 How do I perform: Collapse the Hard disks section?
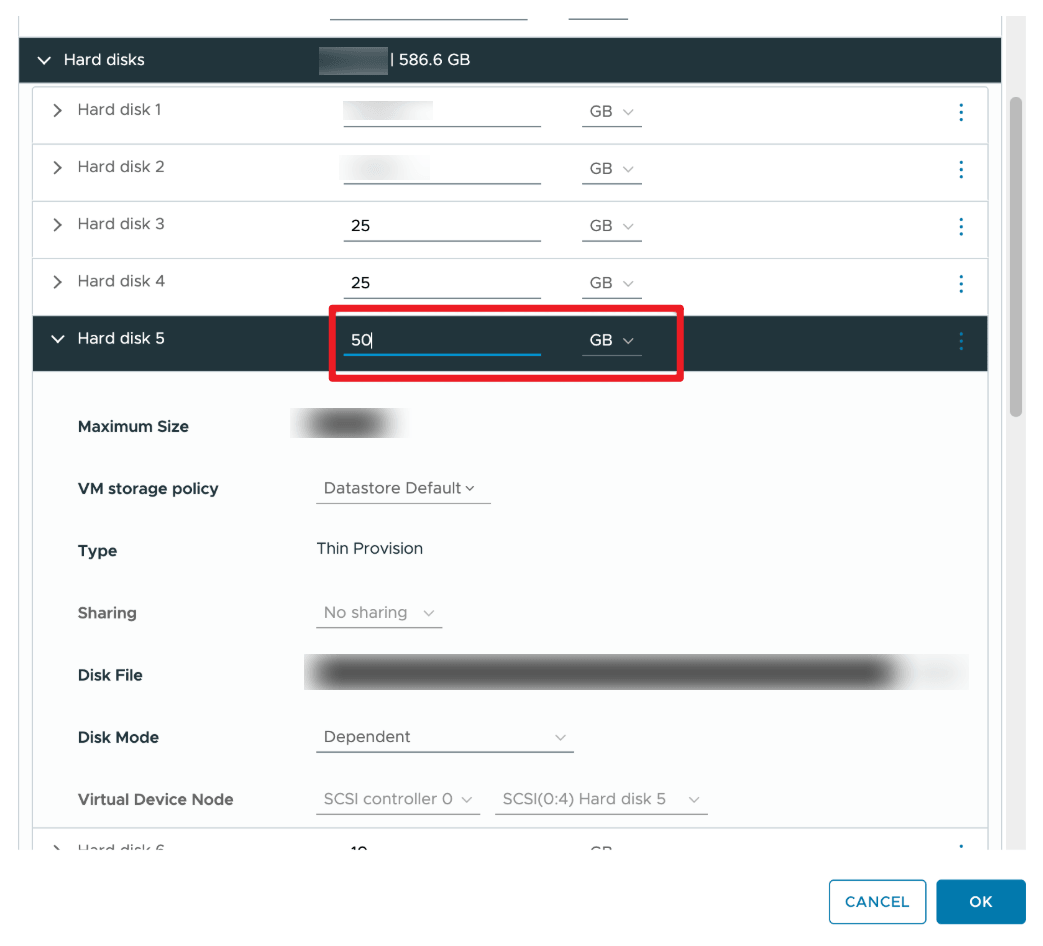44,60
